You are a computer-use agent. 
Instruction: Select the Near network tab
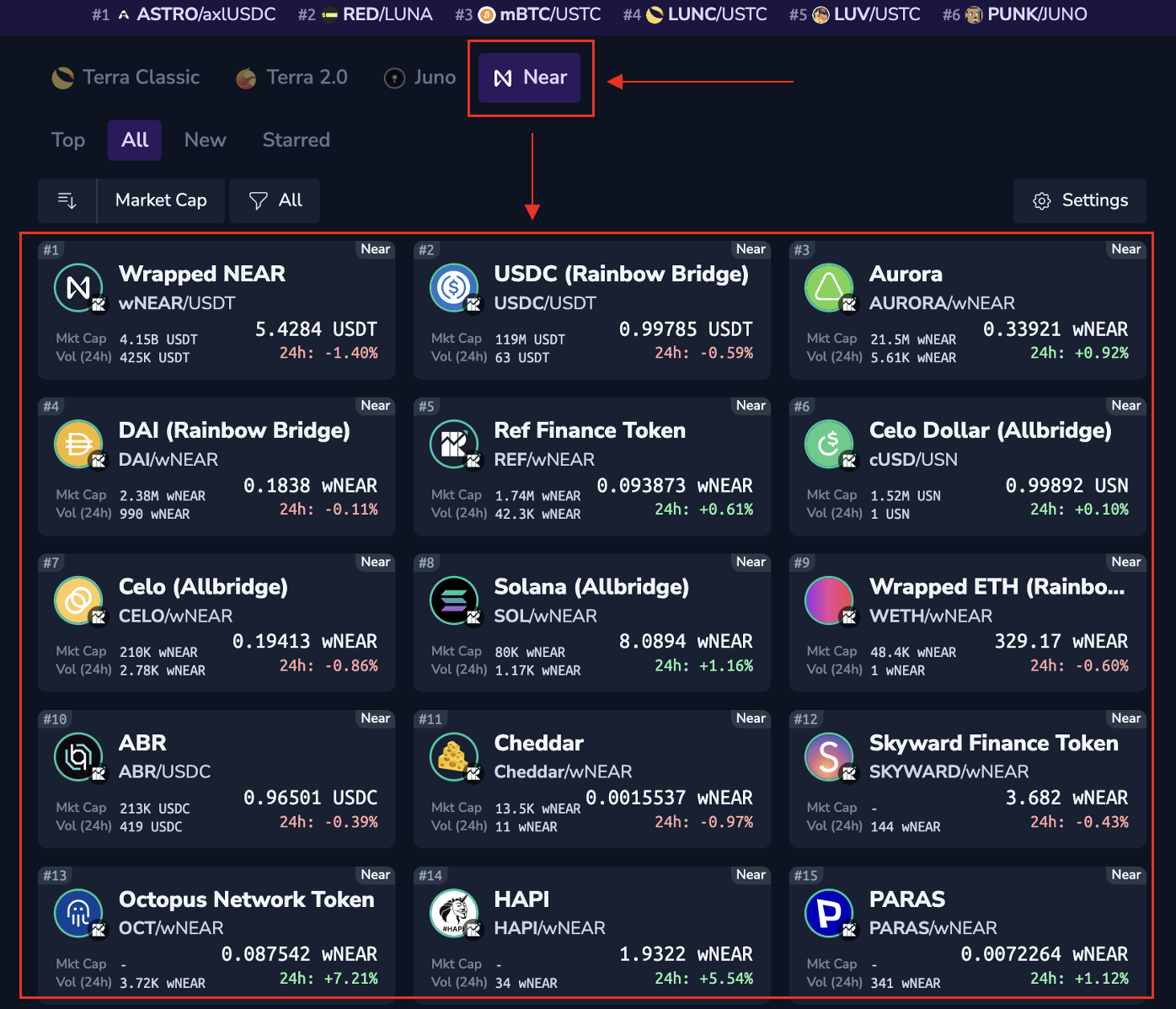pyautogui.click(x=530, y=77)
